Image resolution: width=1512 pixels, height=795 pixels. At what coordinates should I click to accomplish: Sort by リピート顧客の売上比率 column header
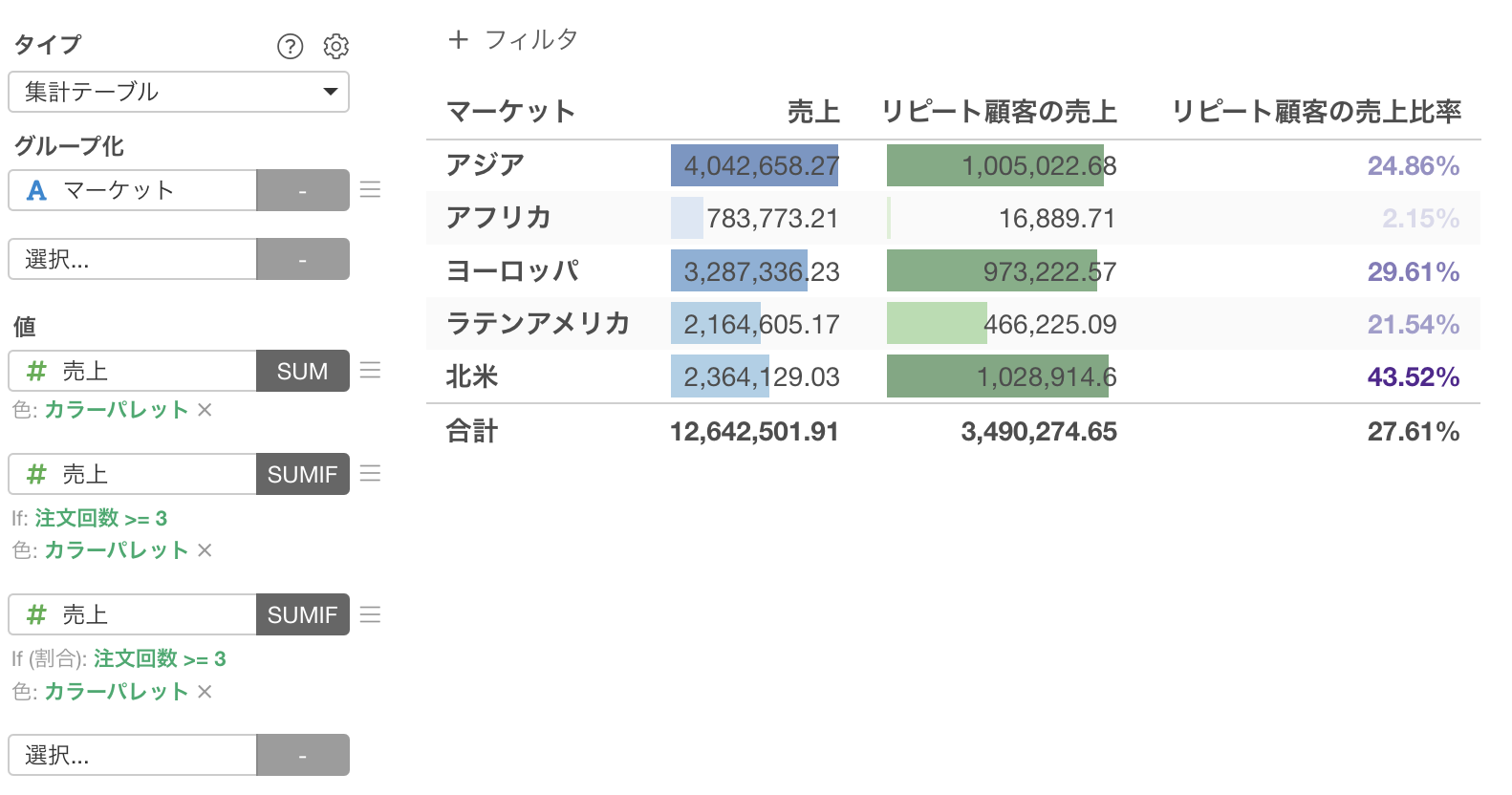click(1316, 112)
